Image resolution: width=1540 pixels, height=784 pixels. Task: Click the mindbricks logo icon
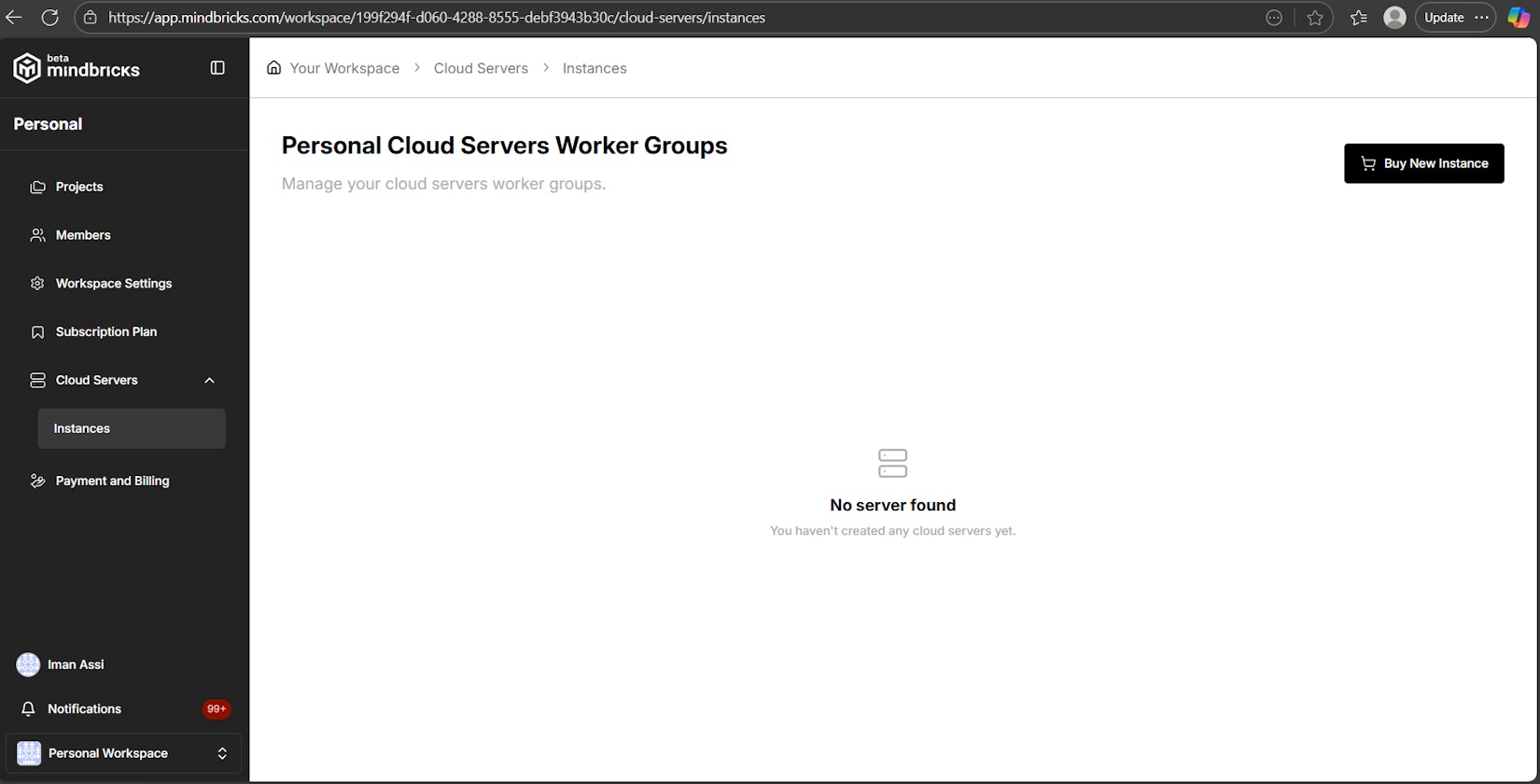click(x=27, y=68)
